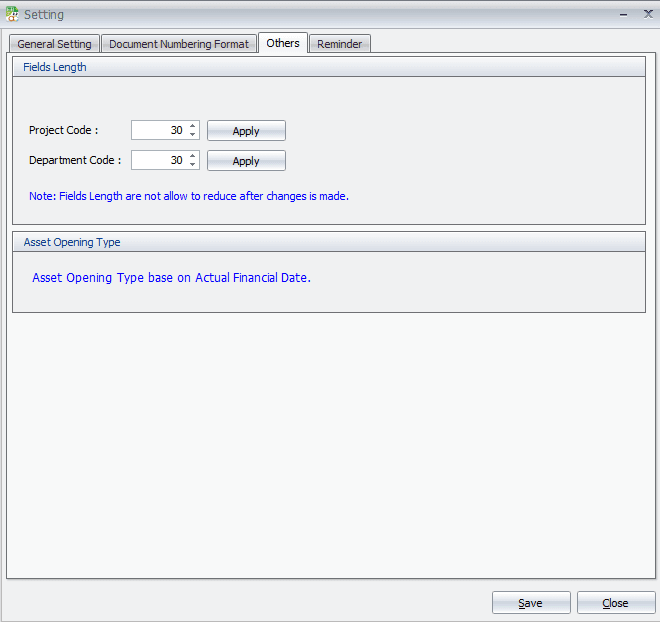Decrease Project Code length with down arrow
Image resolution: width=660 pixels, height=622 pixels.
[192, 135]
